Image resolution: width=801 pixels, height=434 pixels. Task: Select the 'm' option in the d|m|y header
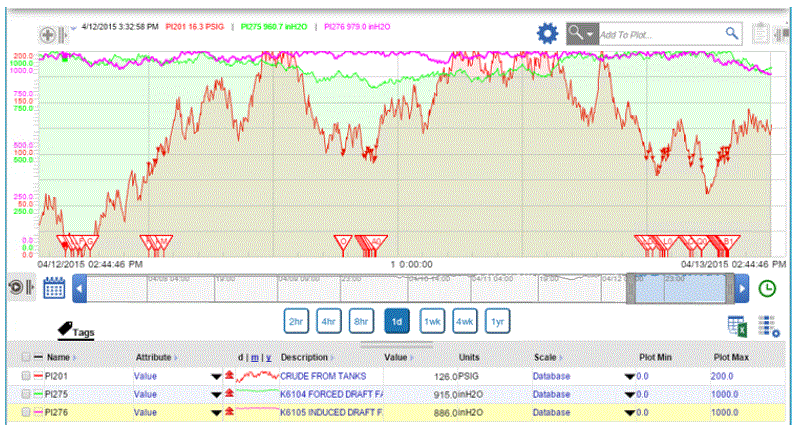coord(254,358)
